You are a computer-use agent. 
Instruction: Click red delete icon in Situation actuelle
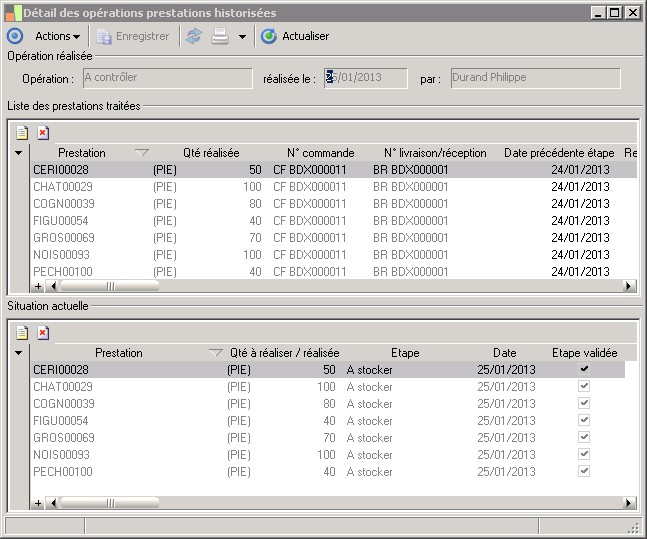[42, 332]
